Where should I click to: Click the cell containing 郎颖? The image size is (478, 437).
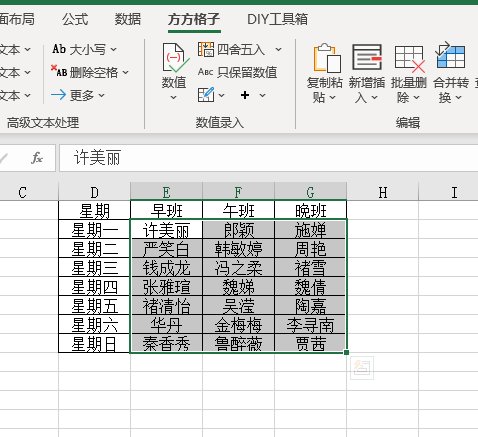(x=238, y=229)
